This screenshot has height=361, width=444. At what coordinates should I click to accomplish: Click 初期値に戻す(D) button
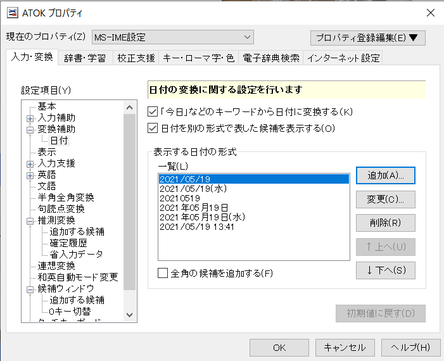(x=380, y=313)
